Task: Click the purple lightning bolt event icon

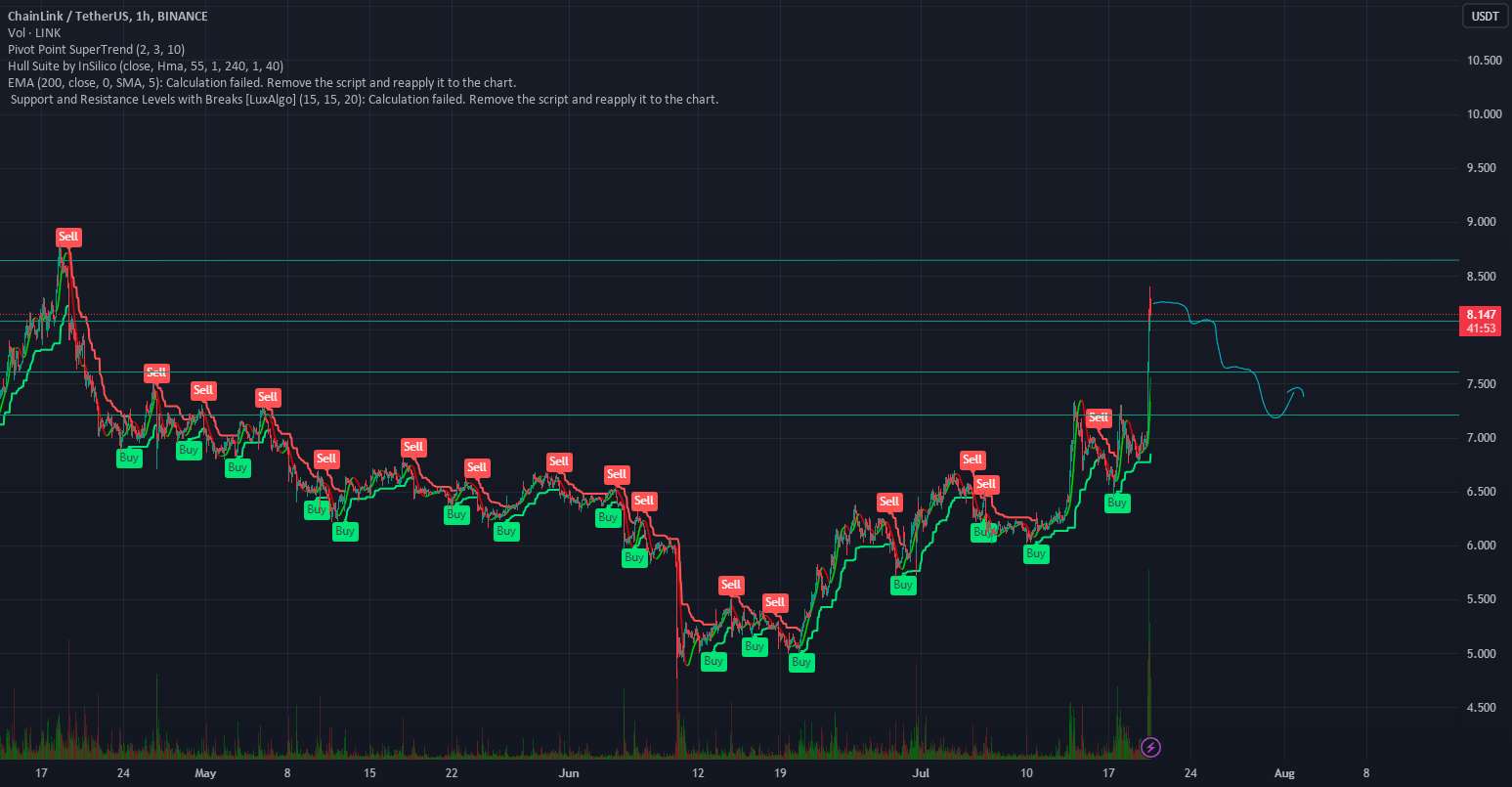Action: pyautogui.click(x=1151, y=748)
